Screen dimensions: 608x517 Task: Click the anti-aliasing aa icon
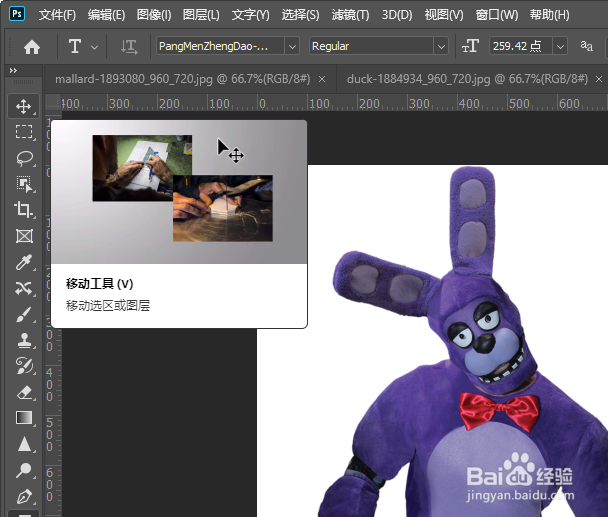(586, 46)
